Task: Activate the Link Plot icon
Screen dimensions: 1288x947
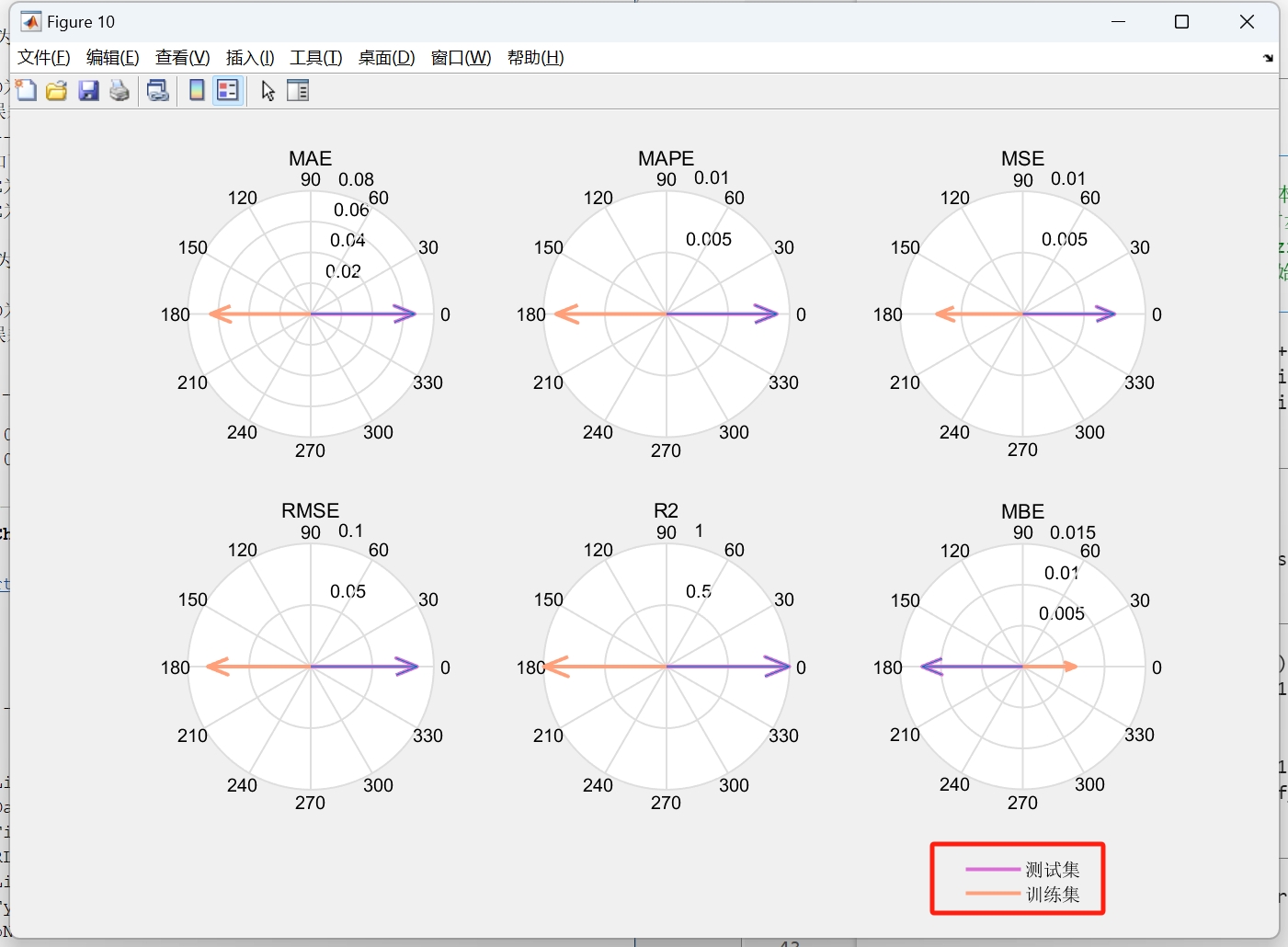Action: tap(157, 90)
